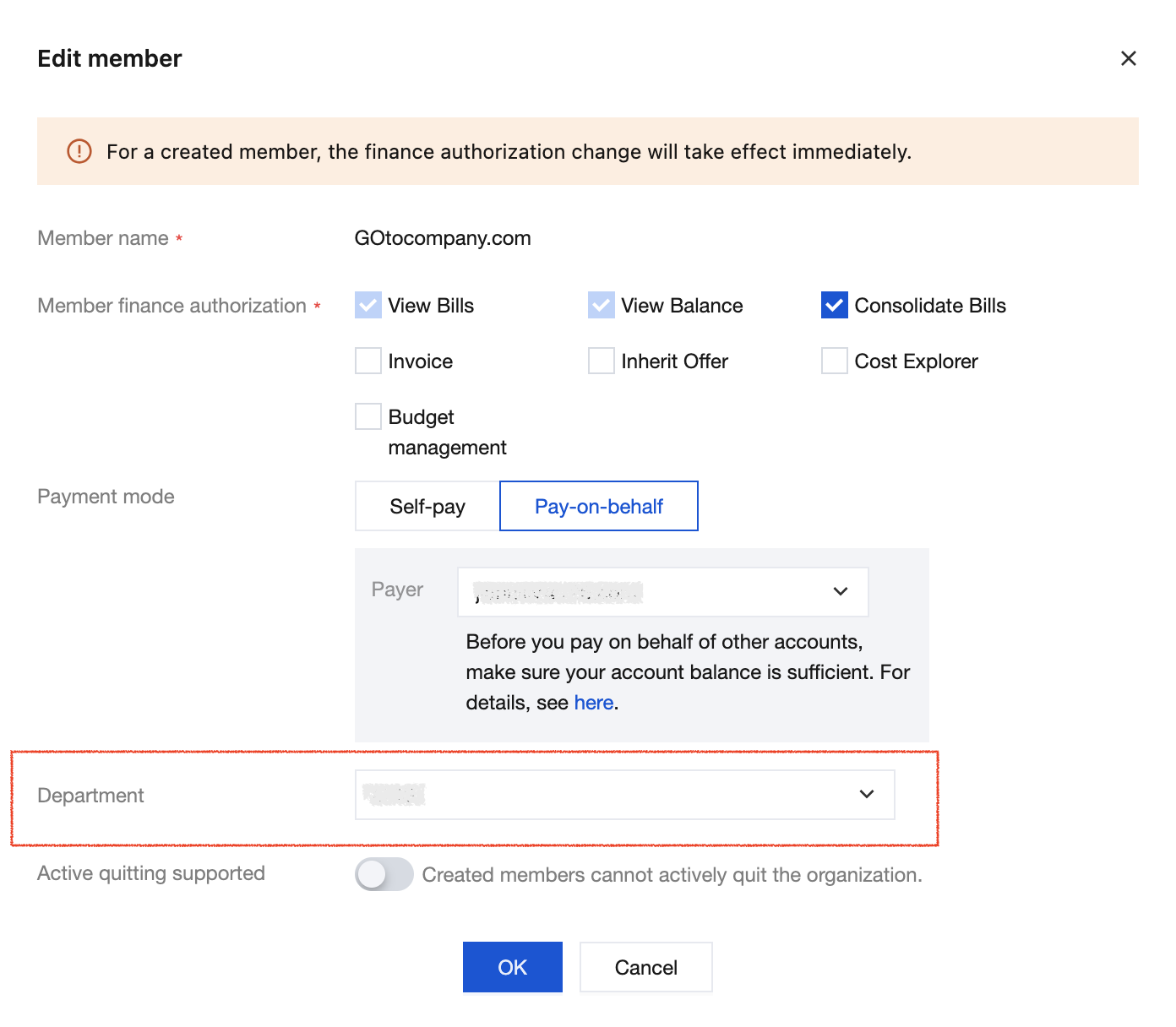Screen dimensions: 1176x1027
Task: Check the Budget management checkbox
Action: coord(368,416)
